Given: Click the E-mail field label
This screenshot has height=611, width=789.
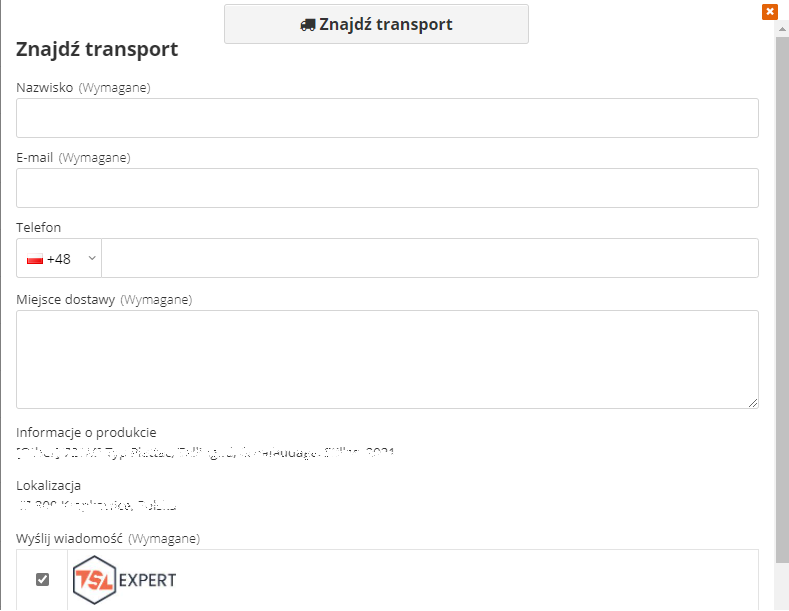Looking at the screenshot, I should [35, 158].
